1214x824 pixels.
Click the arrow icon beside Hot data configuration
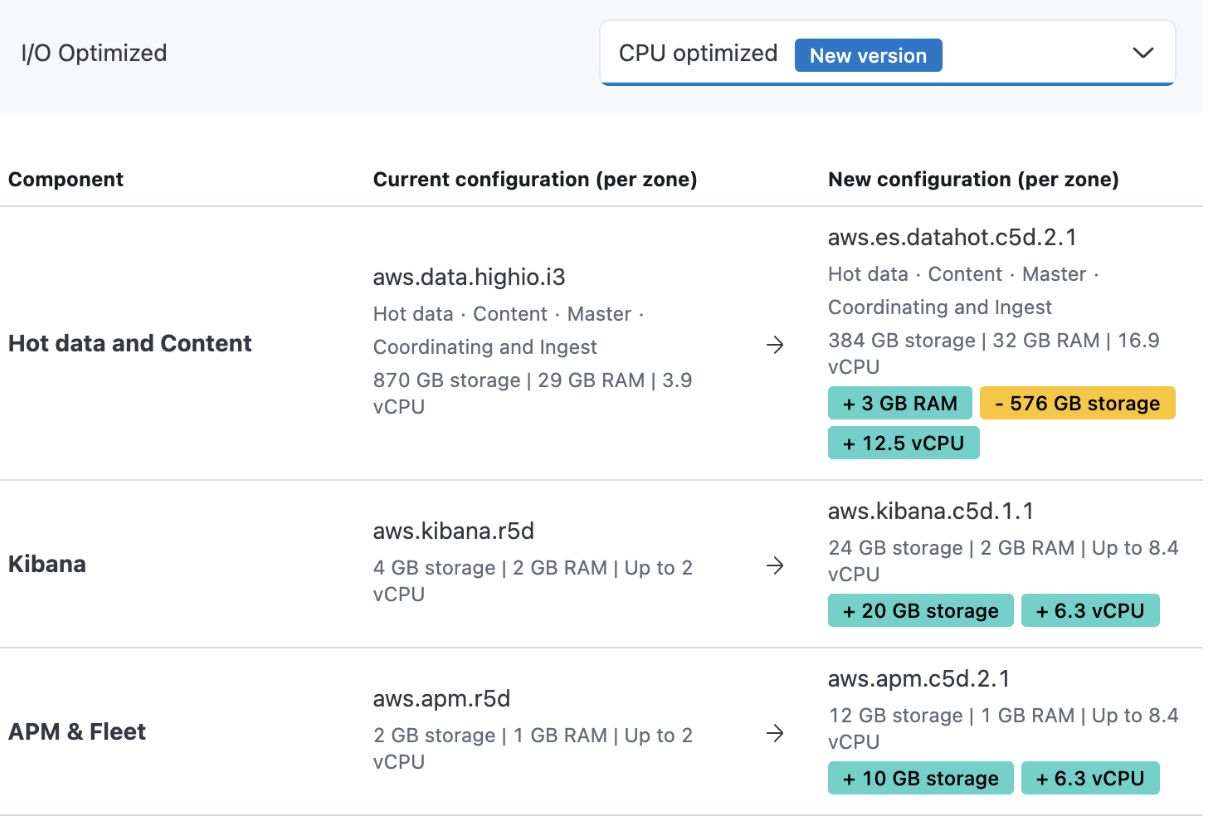[775, 344]
